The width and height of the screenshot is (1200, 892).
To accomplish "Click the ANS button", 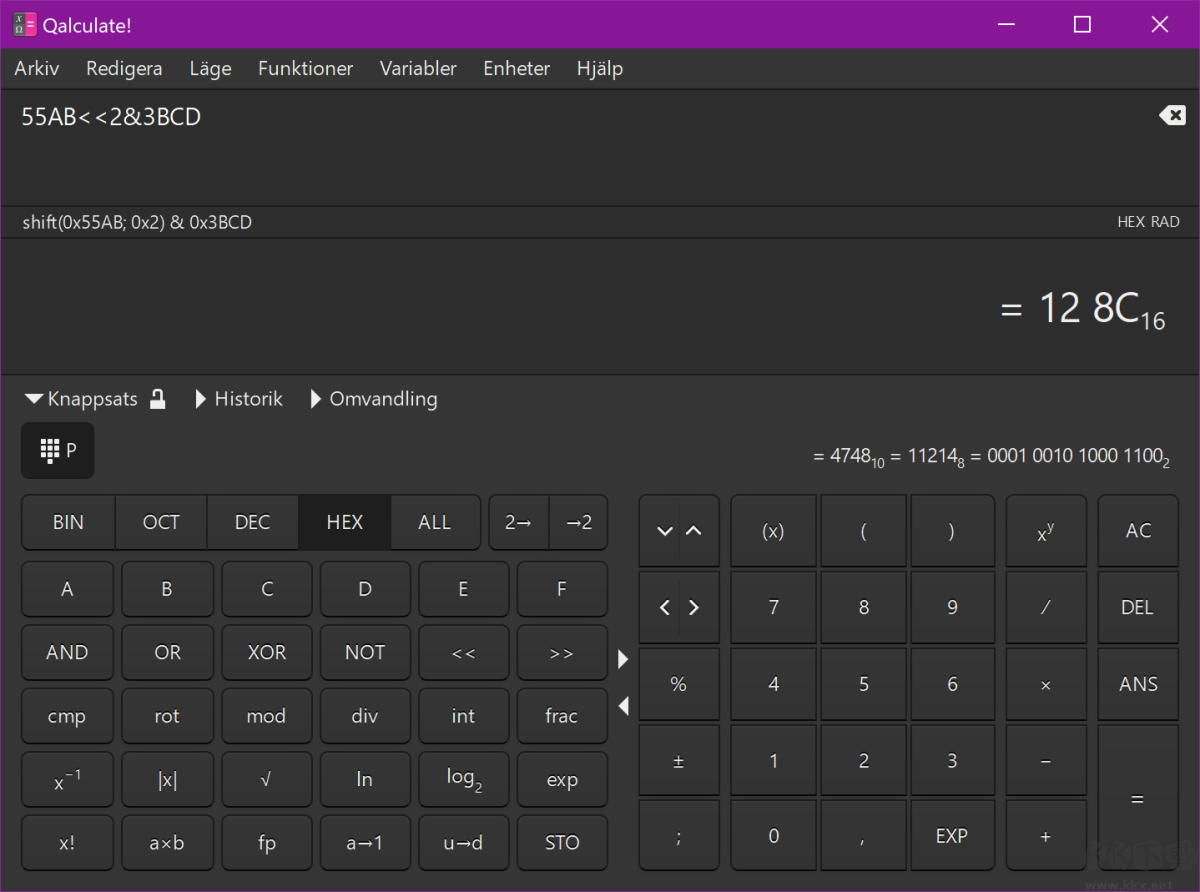I will (1138, 685).
